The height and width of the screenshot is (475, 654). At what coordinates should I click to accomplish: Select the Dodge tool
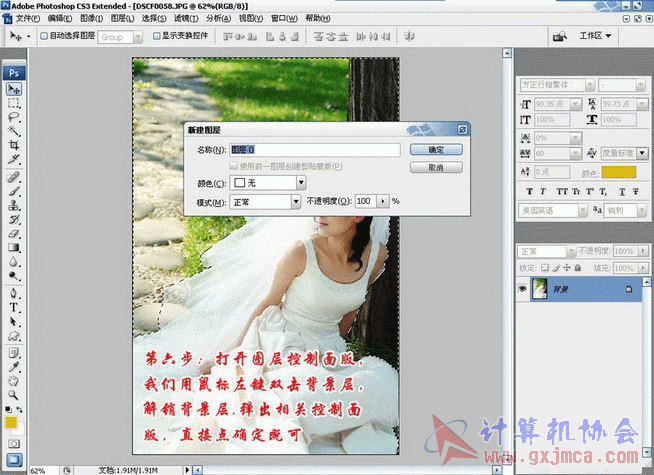tap(14, 276)
